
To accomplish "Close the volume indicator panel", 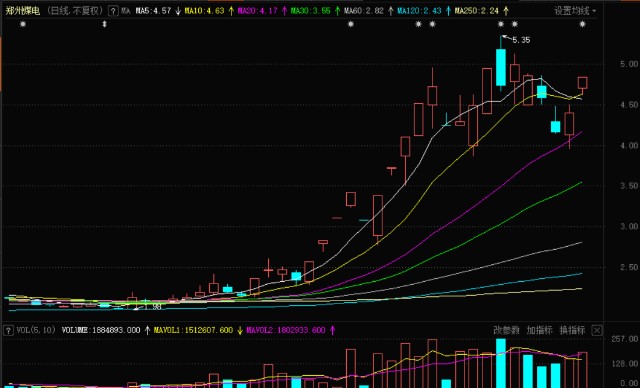I will (597, 330).
